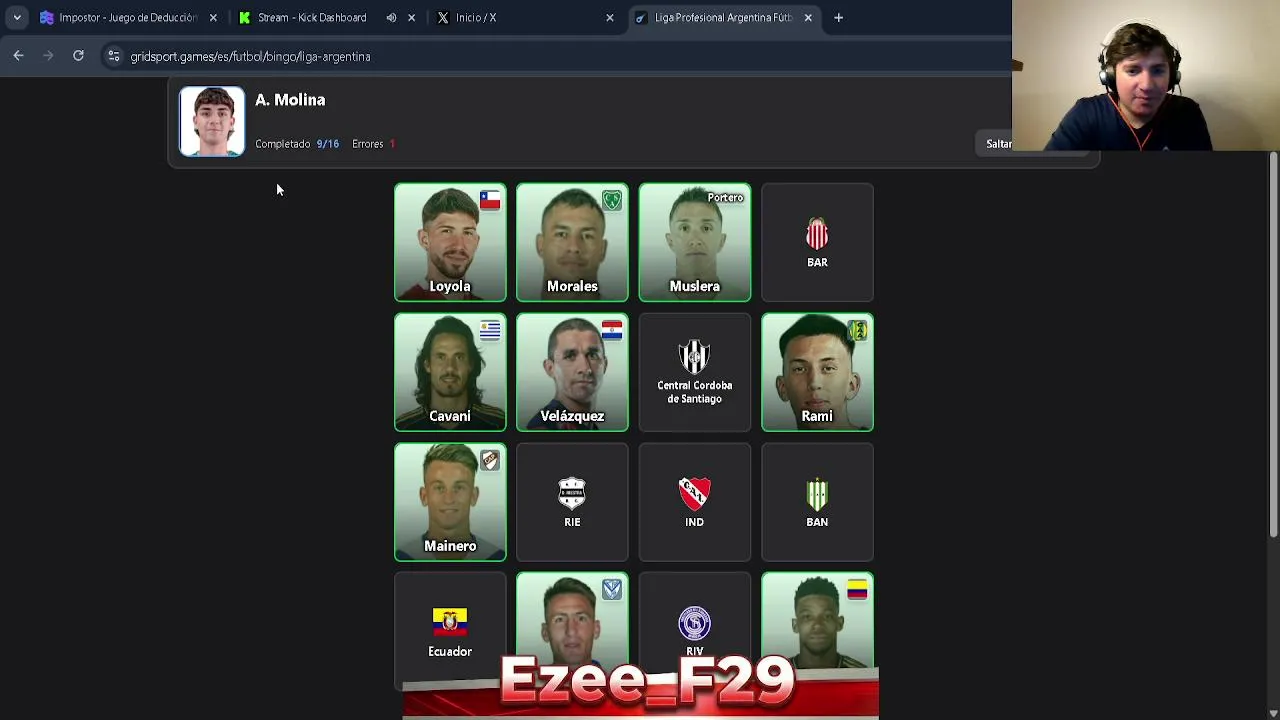Click the Uruguay flag on Cavani card
This screenshot has height=720, width=1280.
[490, 330]
